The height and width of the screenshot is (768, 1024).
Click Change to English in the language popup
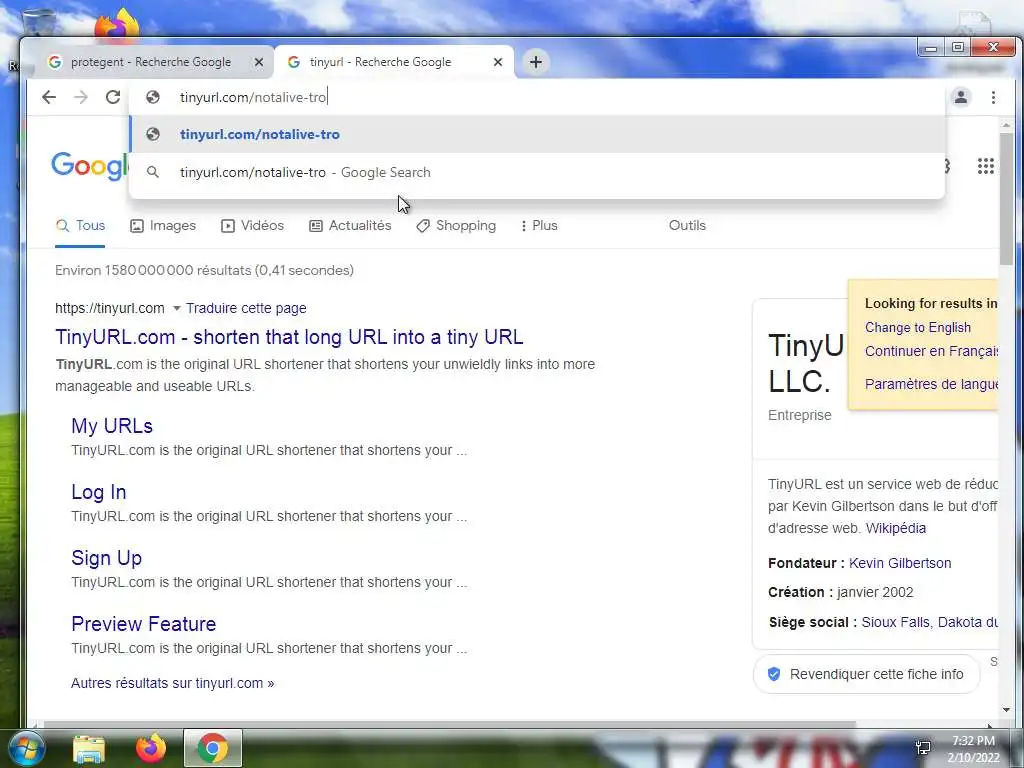(918, 327)
